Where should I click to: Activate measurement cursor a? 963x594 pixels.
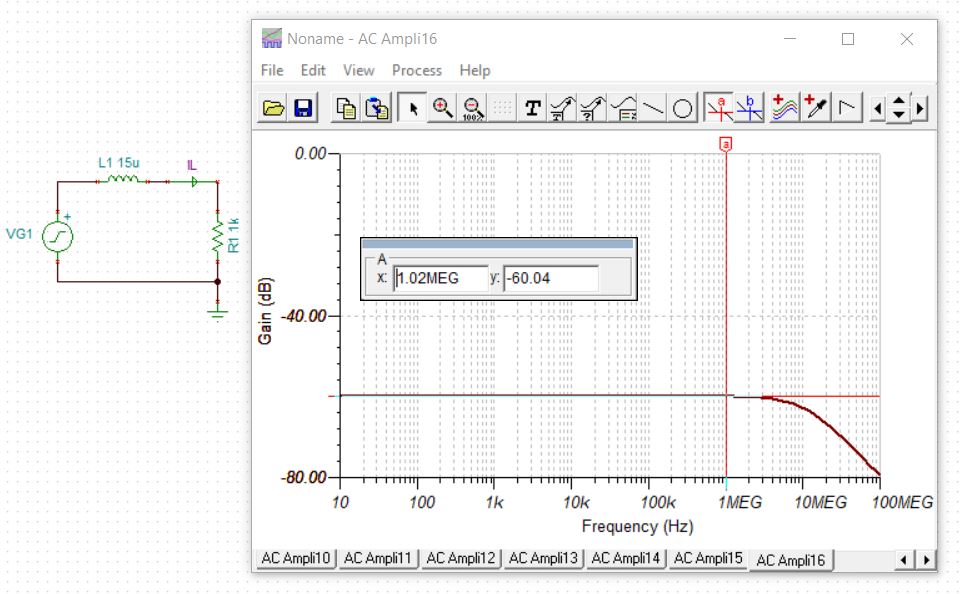(x=721, y=108)
